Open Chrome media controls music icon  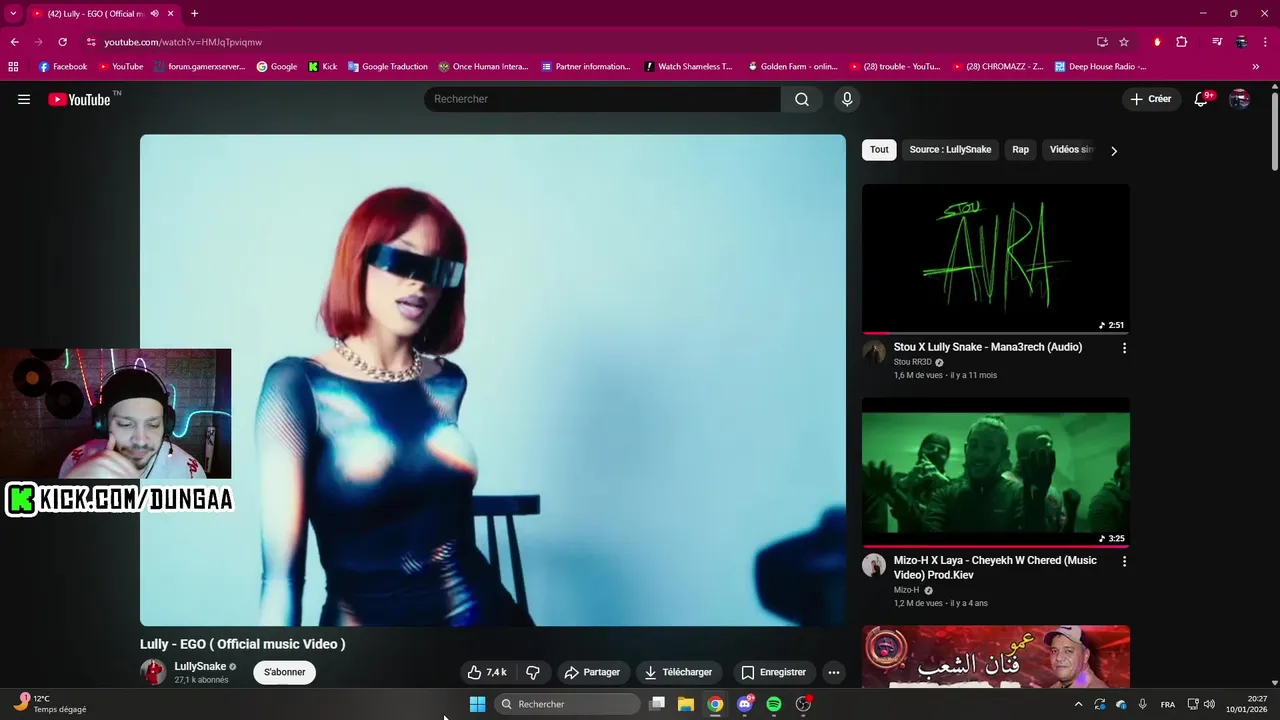coord(1217,42)
